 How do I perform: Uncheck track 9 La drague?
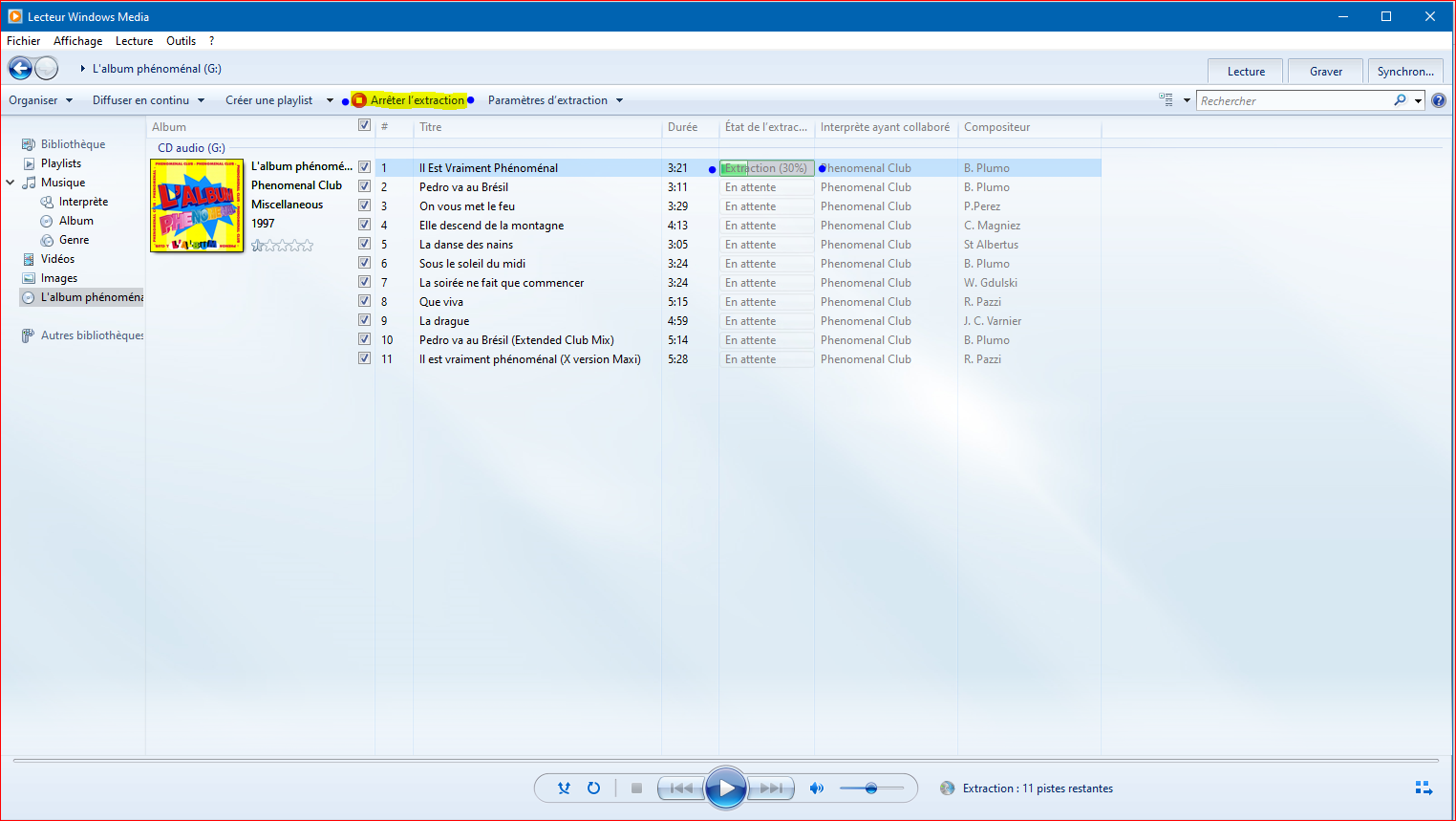coord(364,320)
